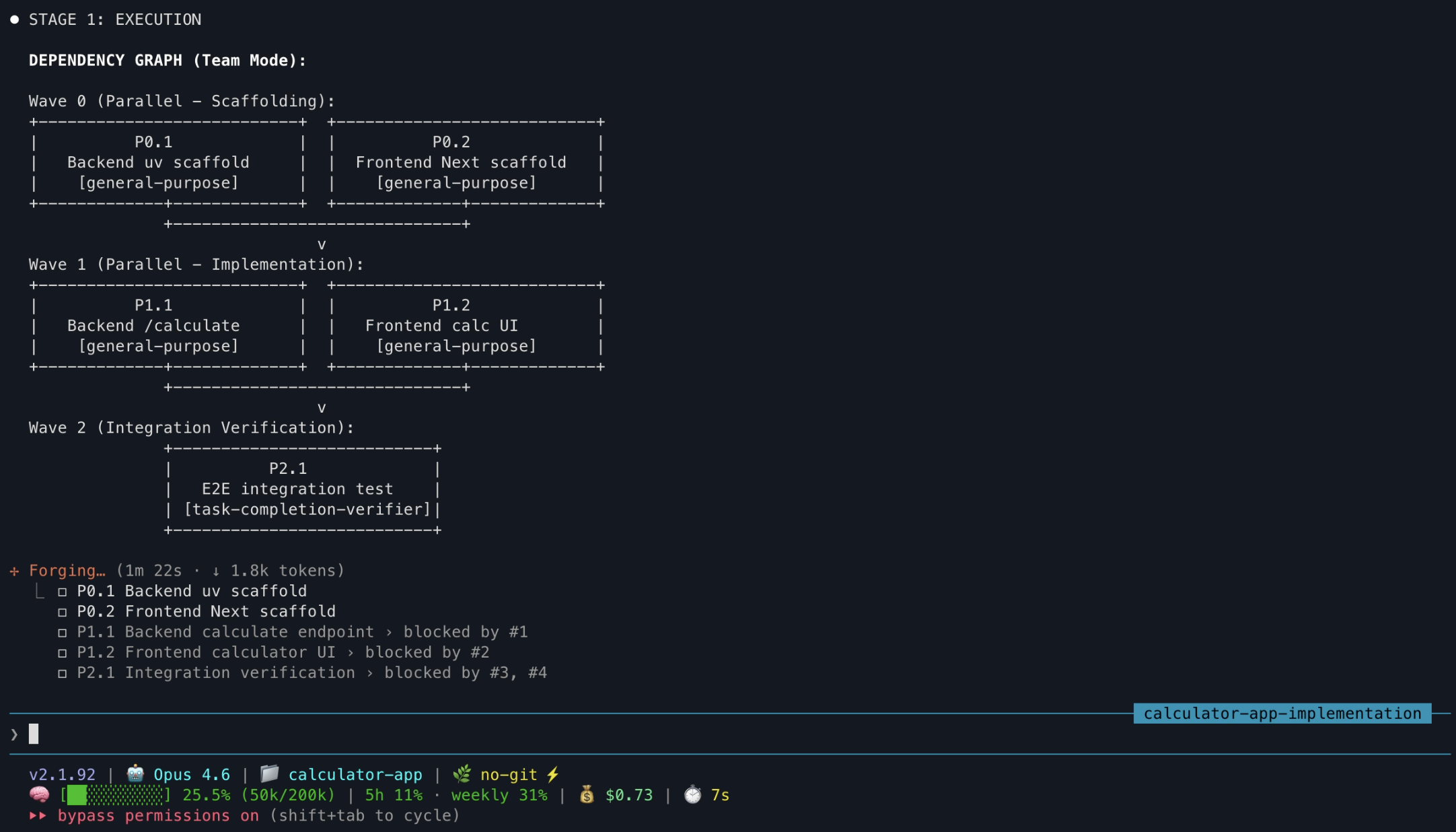The image size is (1456, 832).
Task: Click the 7s timer value
Action: tap(721, 795)
